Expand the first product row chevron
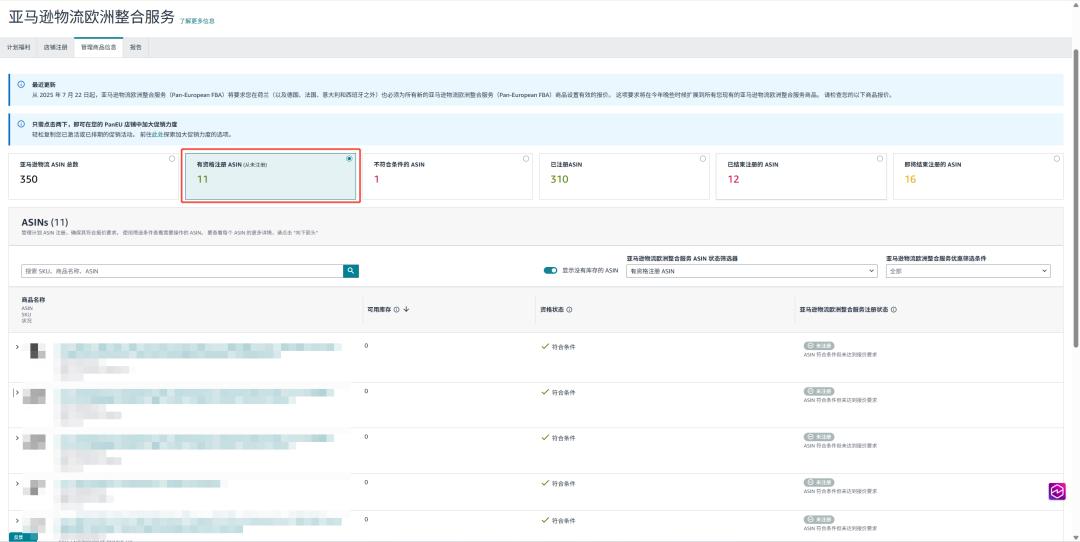Image resolution: width=1080 pixels, height=542 pixels. [17, 347]
